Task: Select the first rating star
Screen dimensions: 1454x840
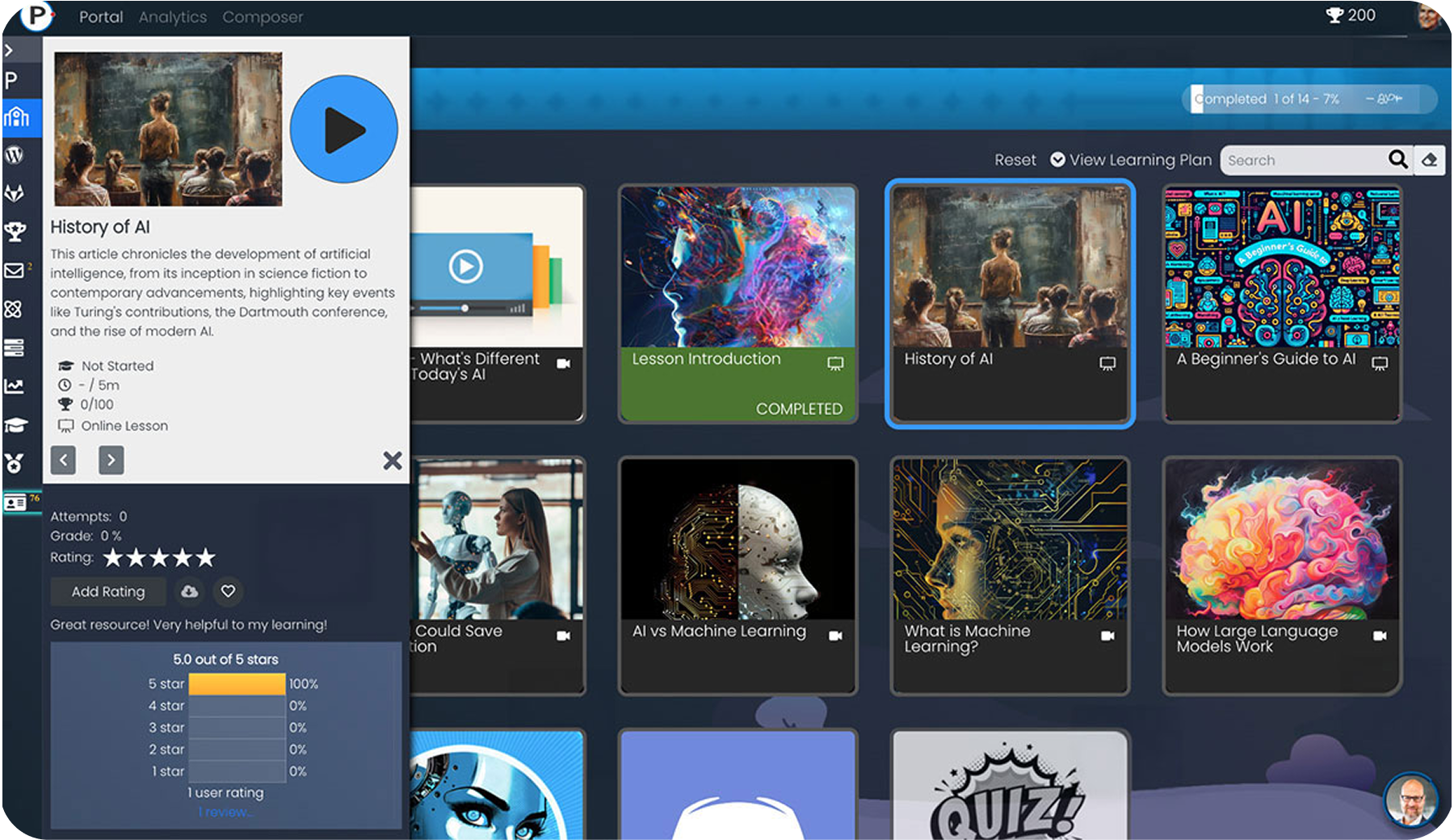Action: pos(113,557)
